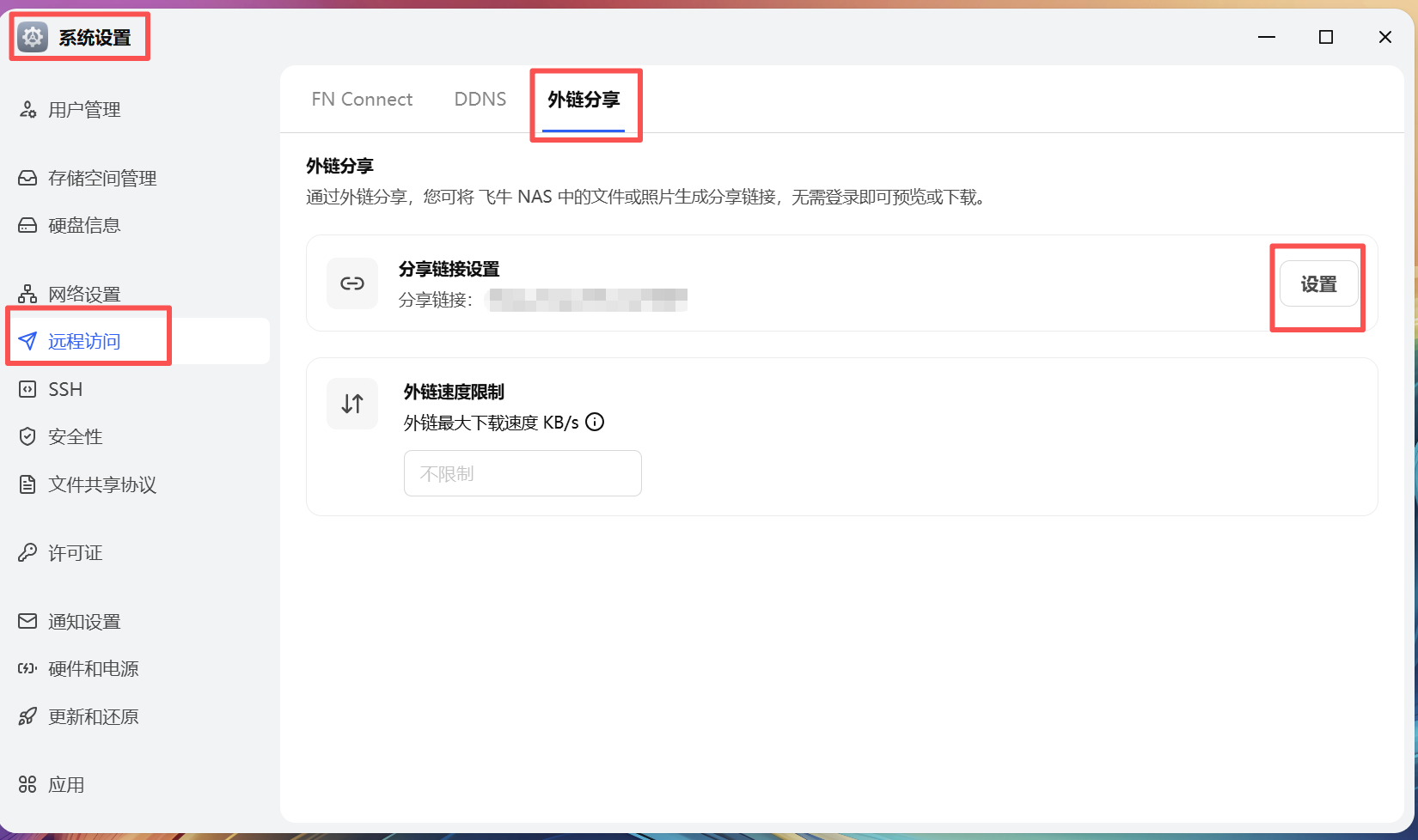This screenshot has height=840, width=1418.
Task: Click the update and restore rocket icon
Action: (x=28, y=716)
